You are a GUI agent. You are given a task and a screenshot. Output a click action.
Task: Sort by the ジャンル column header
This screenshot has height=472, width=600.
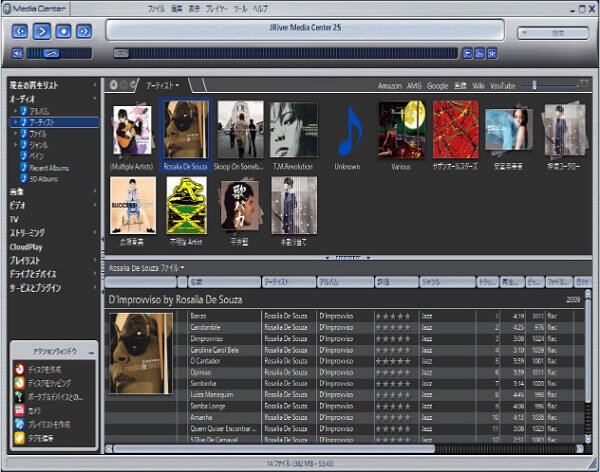point(447,282)
